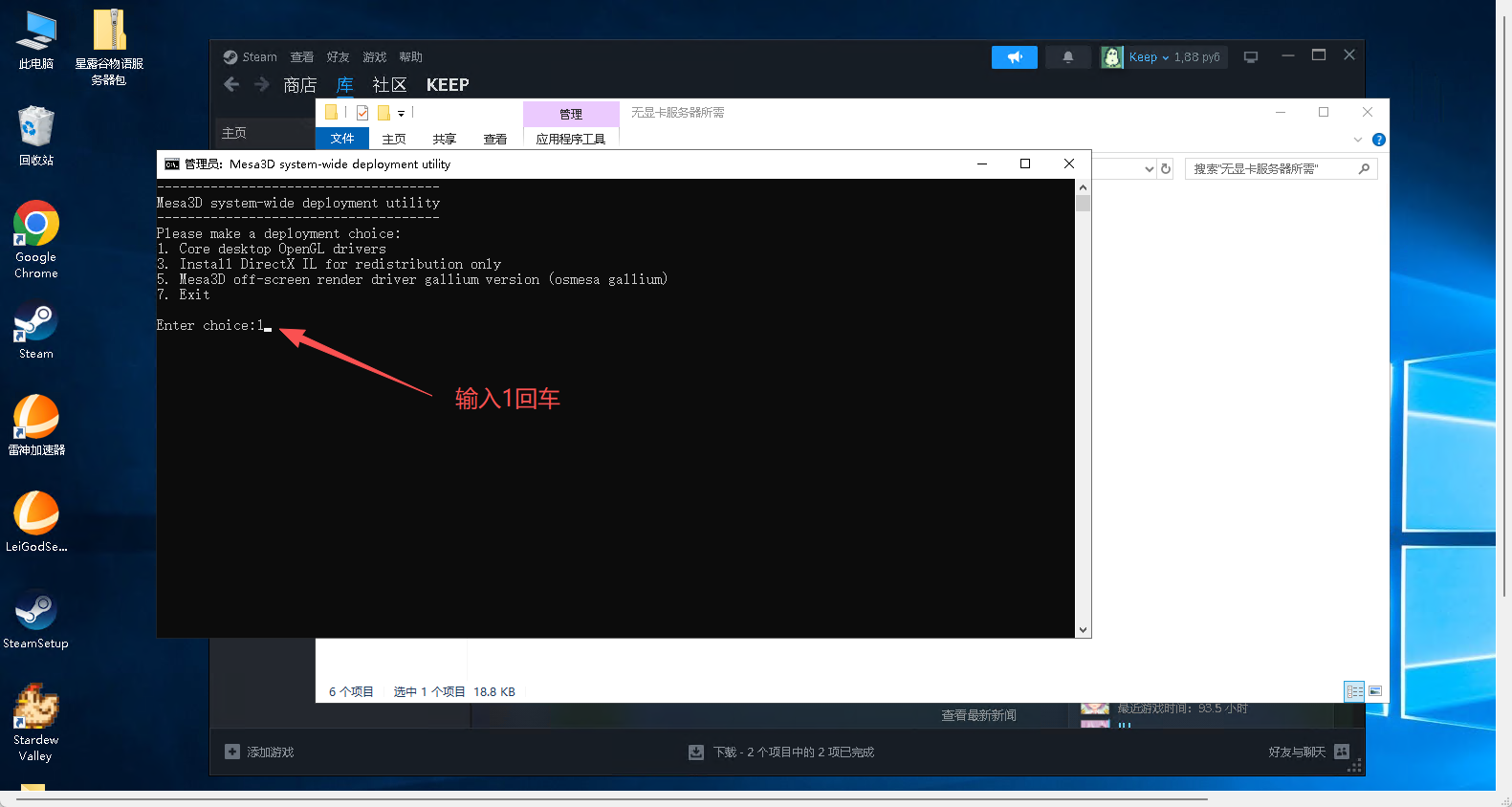Open the address bar history dropdown
This screenshot has height=807, width=1512.
[x=1149, y=169]
